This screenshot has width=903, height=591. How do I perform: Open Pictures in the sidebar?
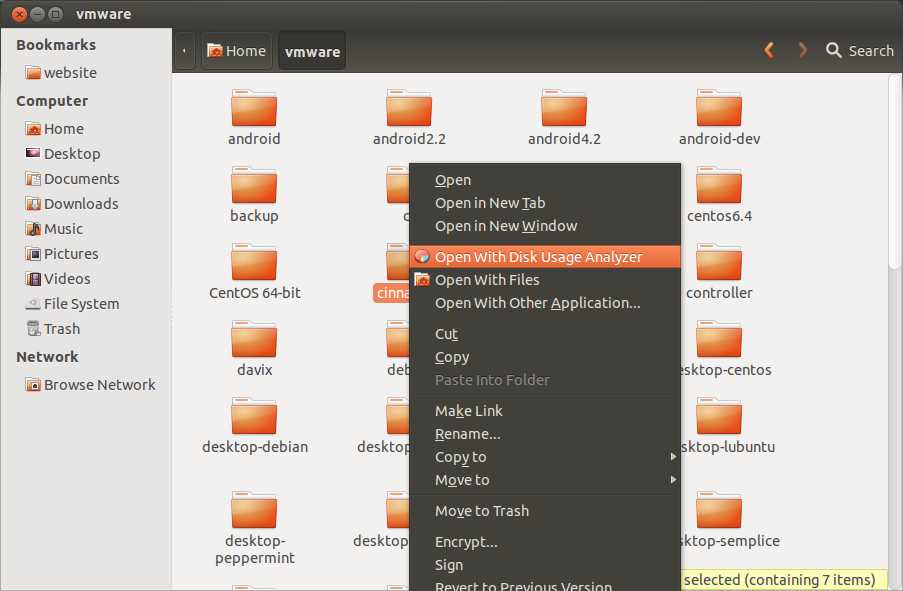(x=62, y=253)
